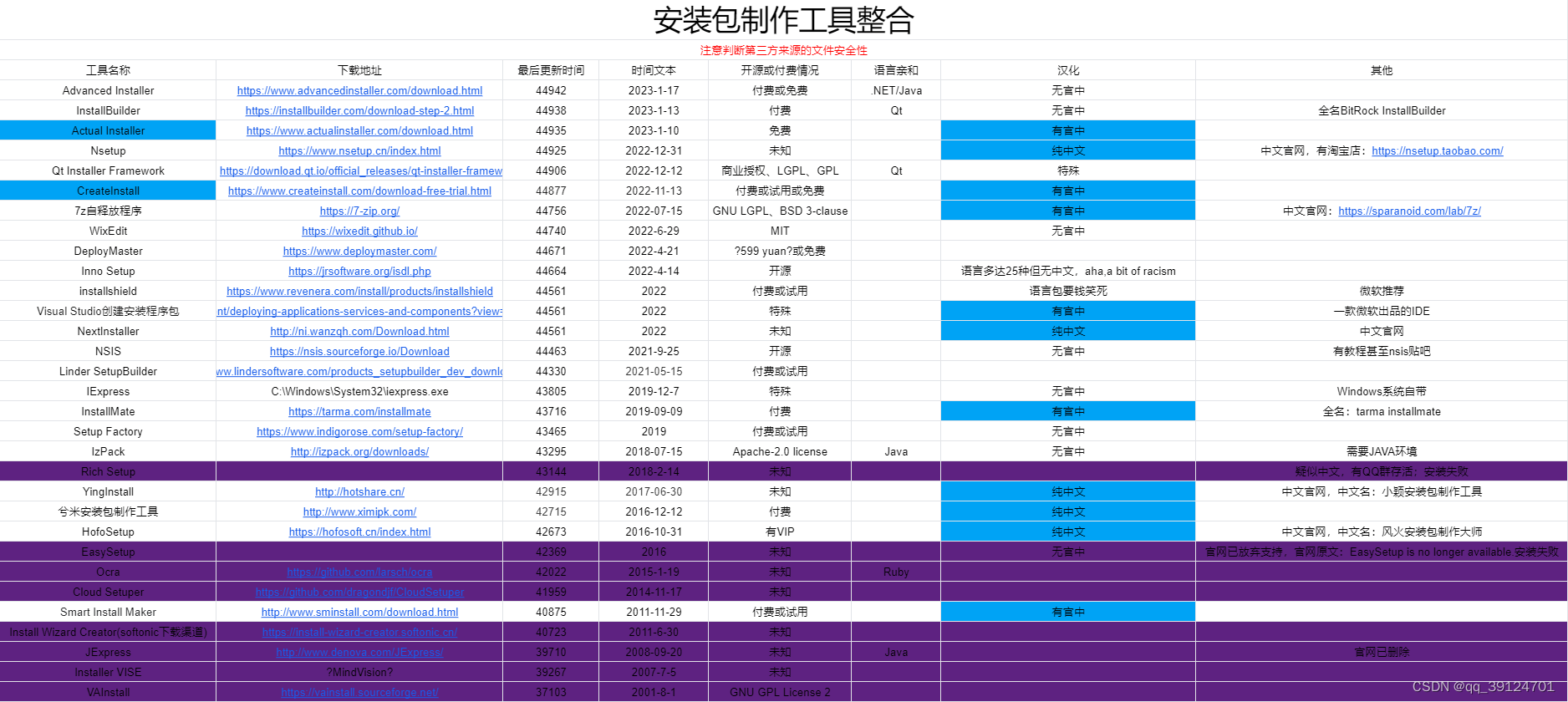The height and width of the screenshot is (702, 1568).
Task: Select the Apache-2.0 license cell
Action: tap(780, 451)
